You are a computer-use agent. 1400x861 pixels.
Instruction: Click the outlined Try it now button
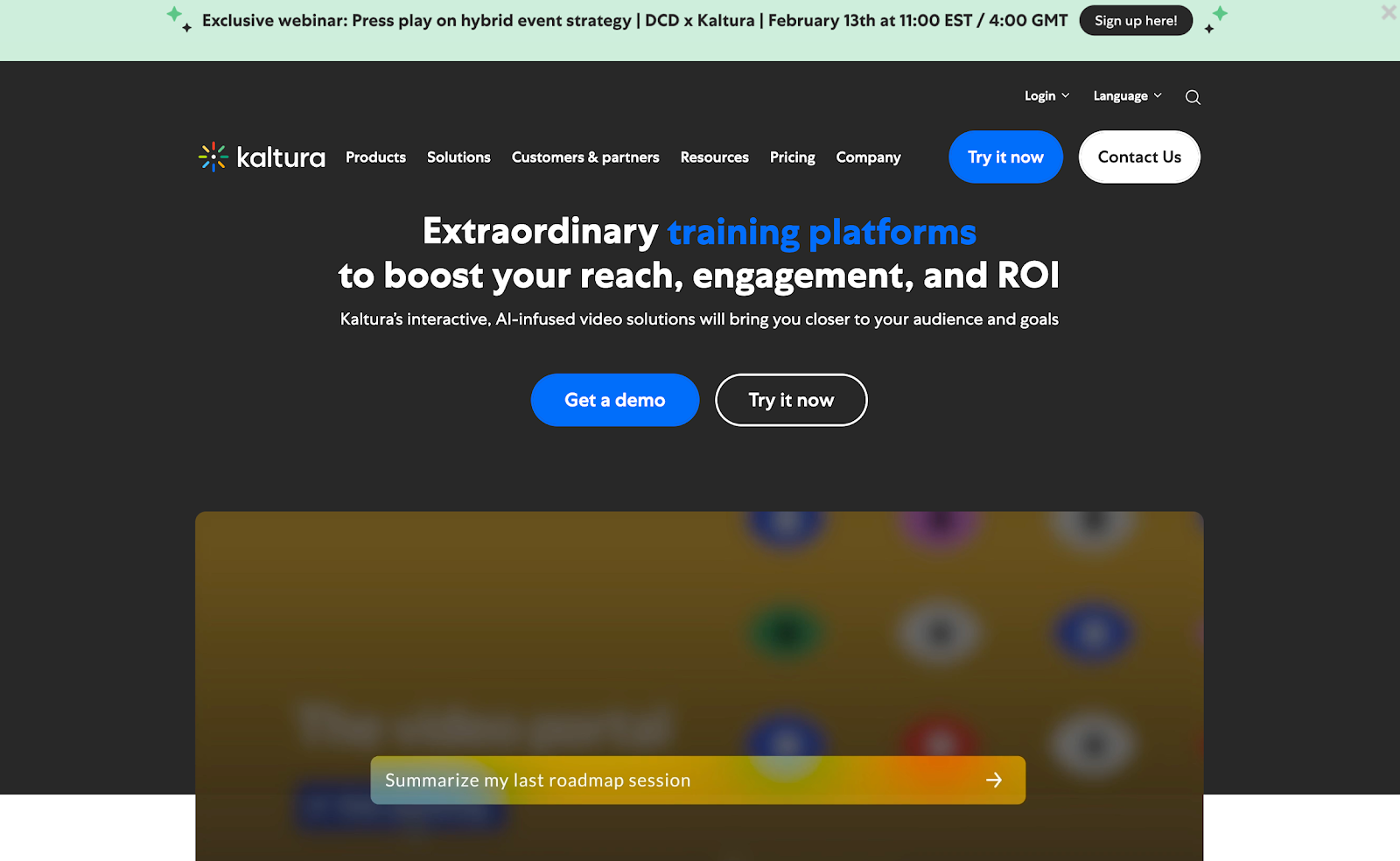point(791,400)
